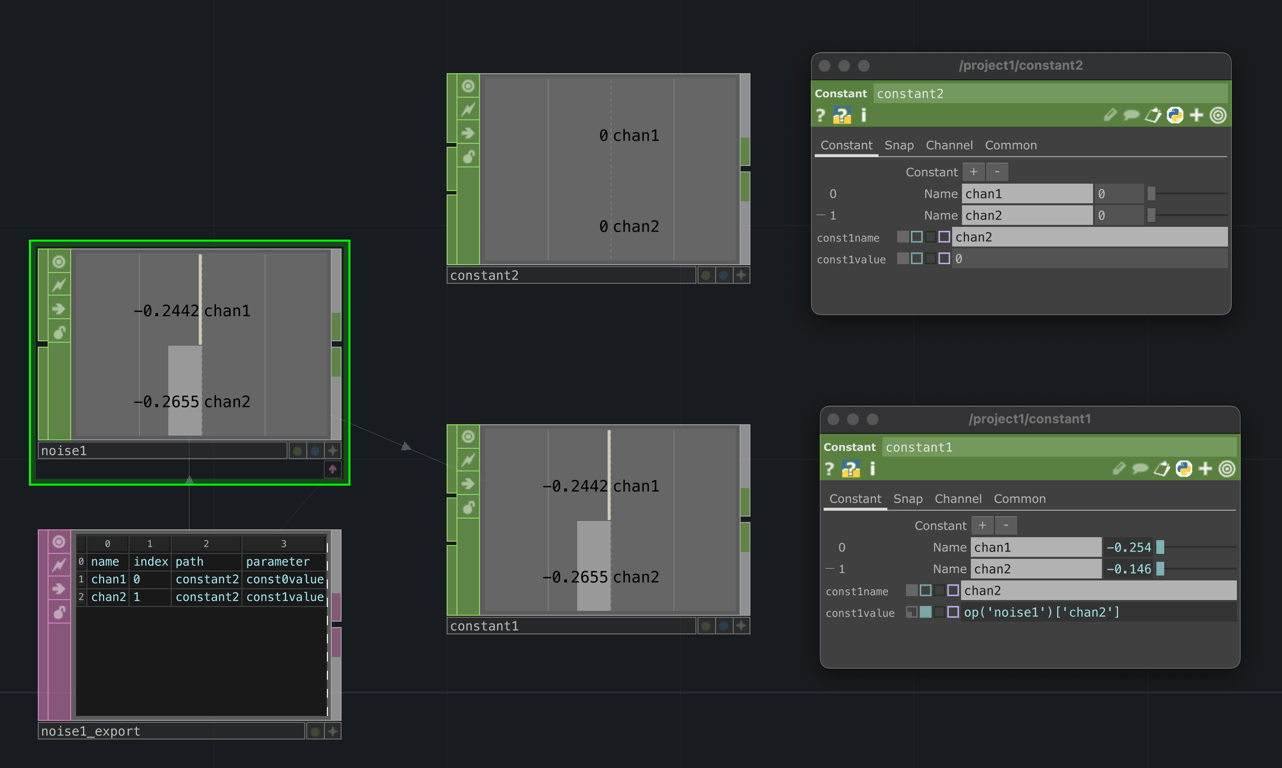The height and width of the screenshot is (768, 1282).
Task: Click the Python language icon in constant2 dialog
Action: click(1175, 116)
